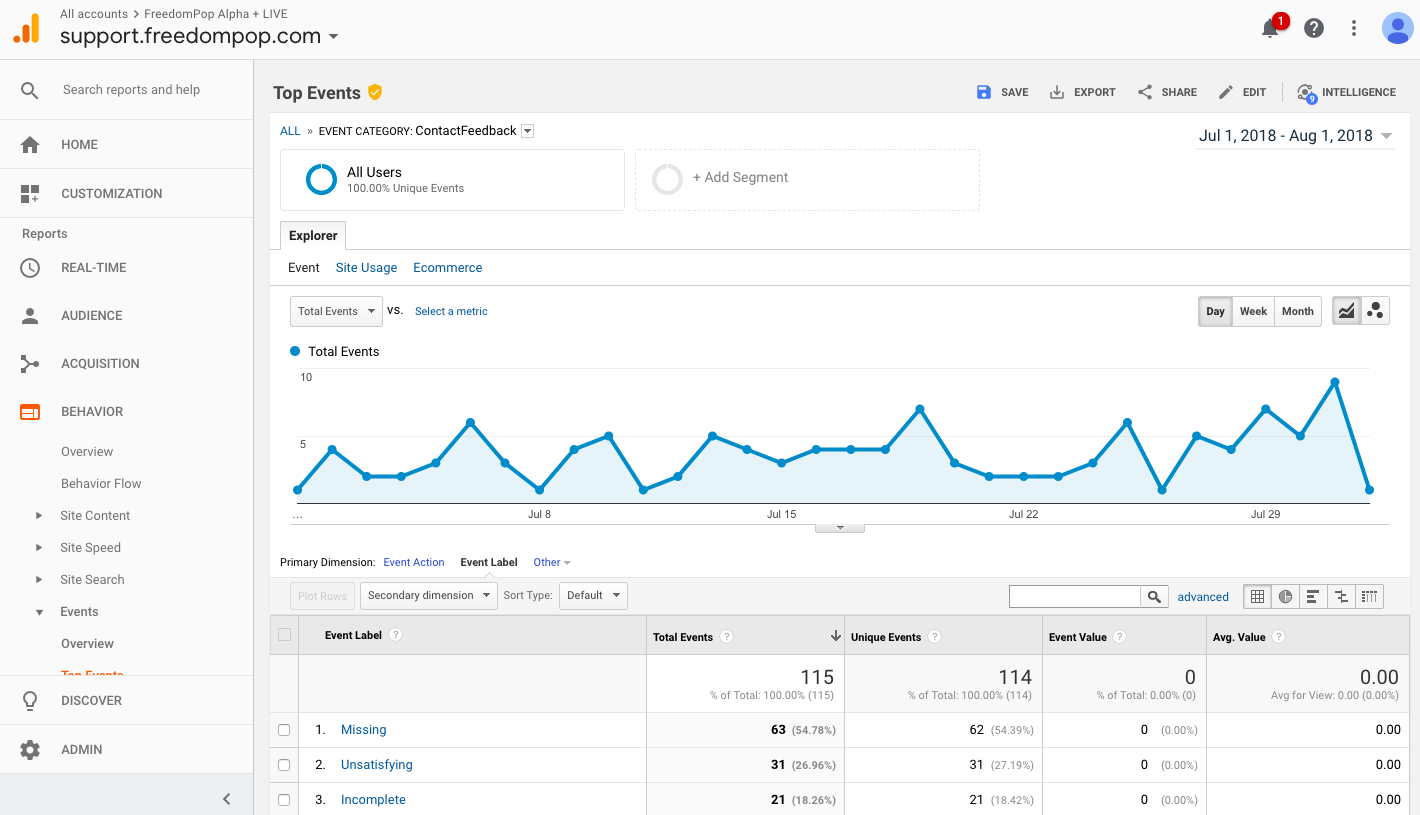
Task: Click the Google Analytics logo
Action: 26,28
